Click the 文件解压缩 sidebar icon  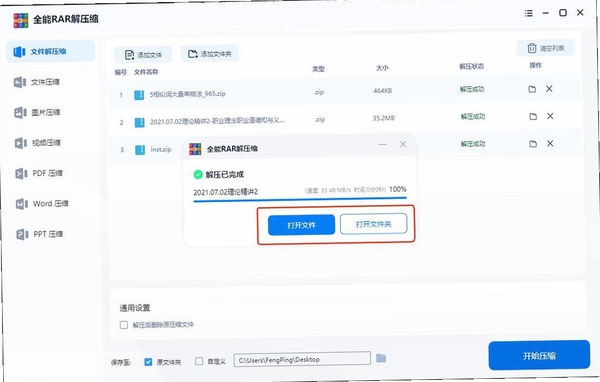20,51
